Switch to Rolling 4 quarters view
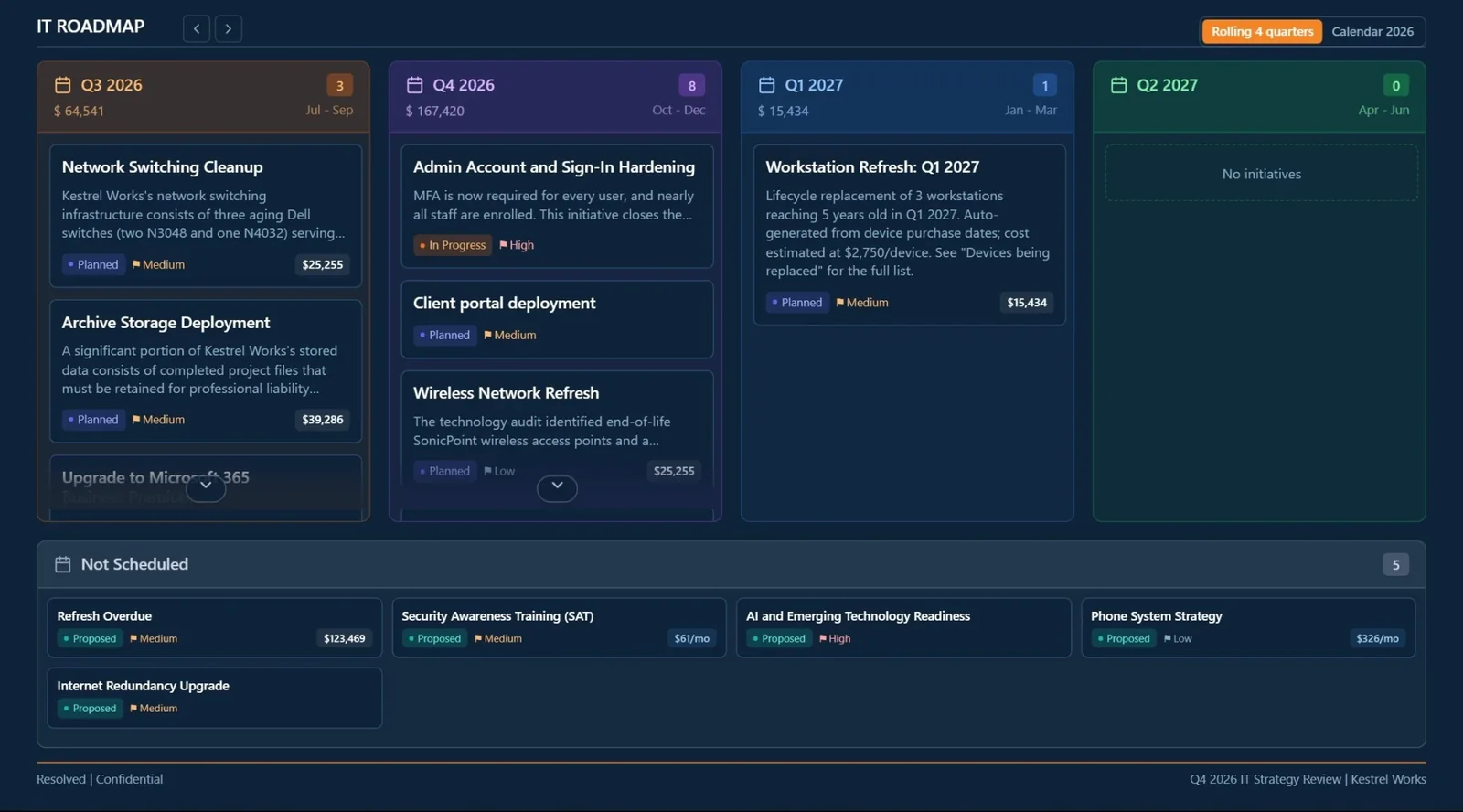 1263,31
